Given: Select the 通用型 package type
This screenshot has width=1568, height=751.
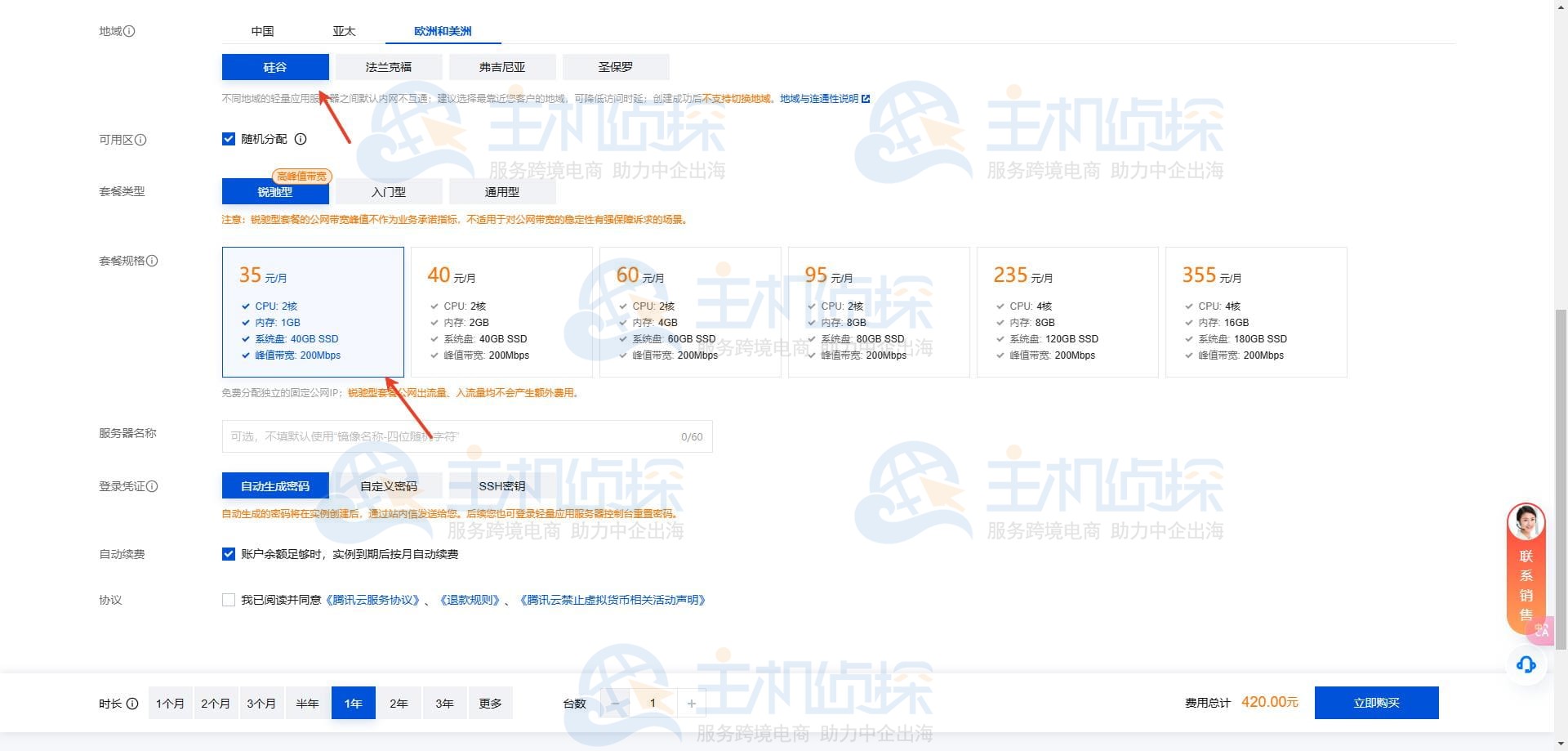Looking at the screenshot, I should [502, 192].
